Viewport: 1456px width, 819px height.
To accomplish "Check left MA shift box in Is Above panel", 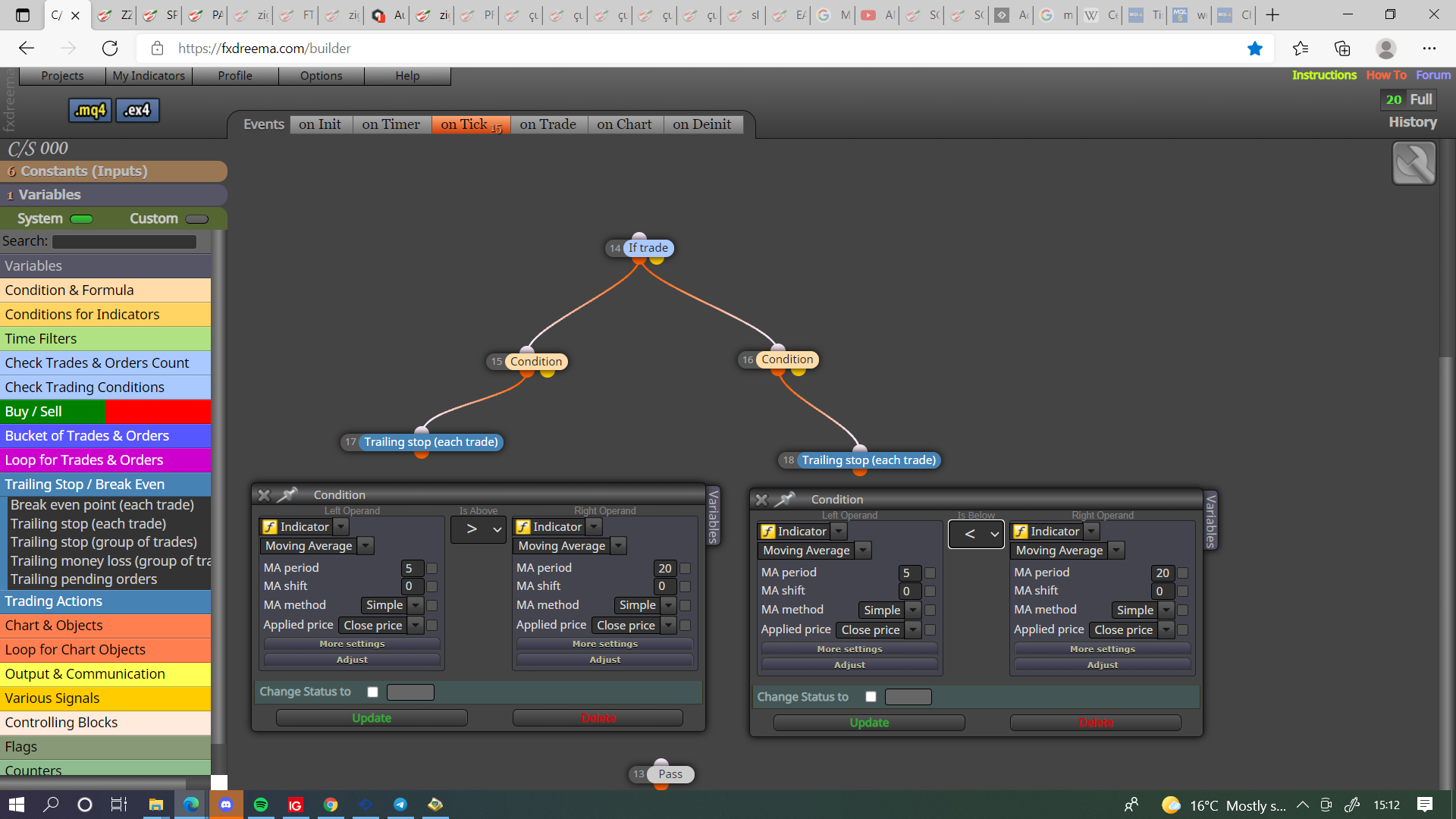I will point(432,586).
